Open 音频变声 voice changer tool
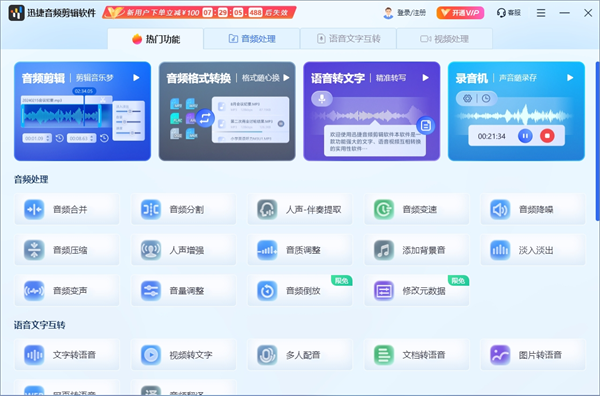 (x=67, y=290)
